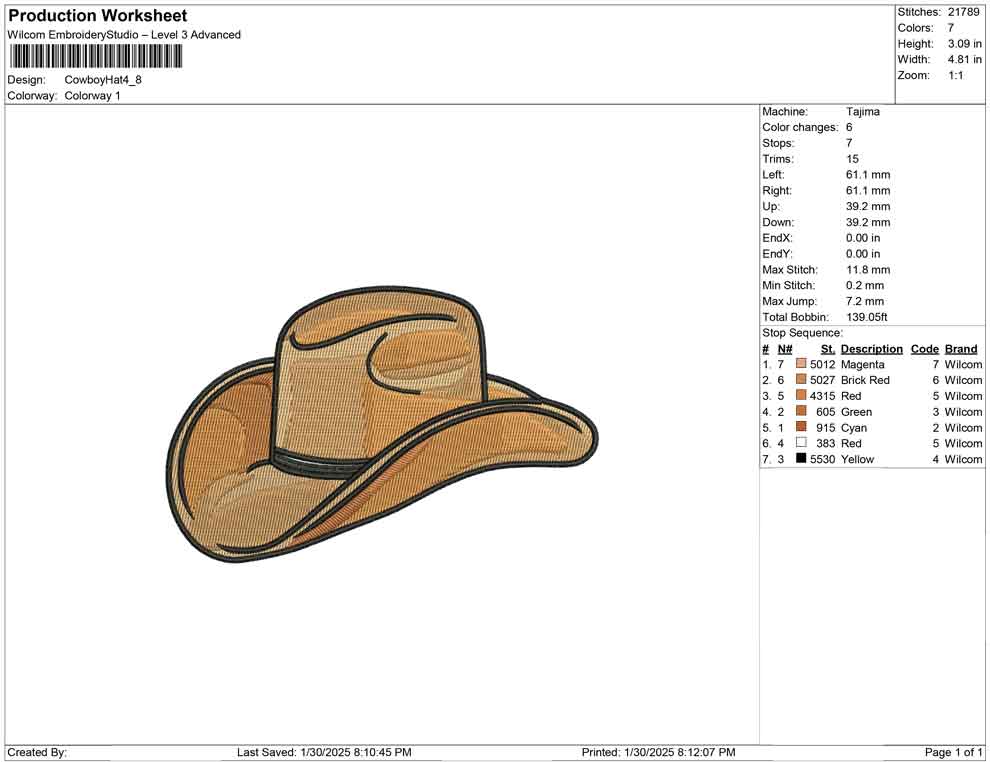
Task: Click the 'Yellow' description in row 7
Action: 857,459
